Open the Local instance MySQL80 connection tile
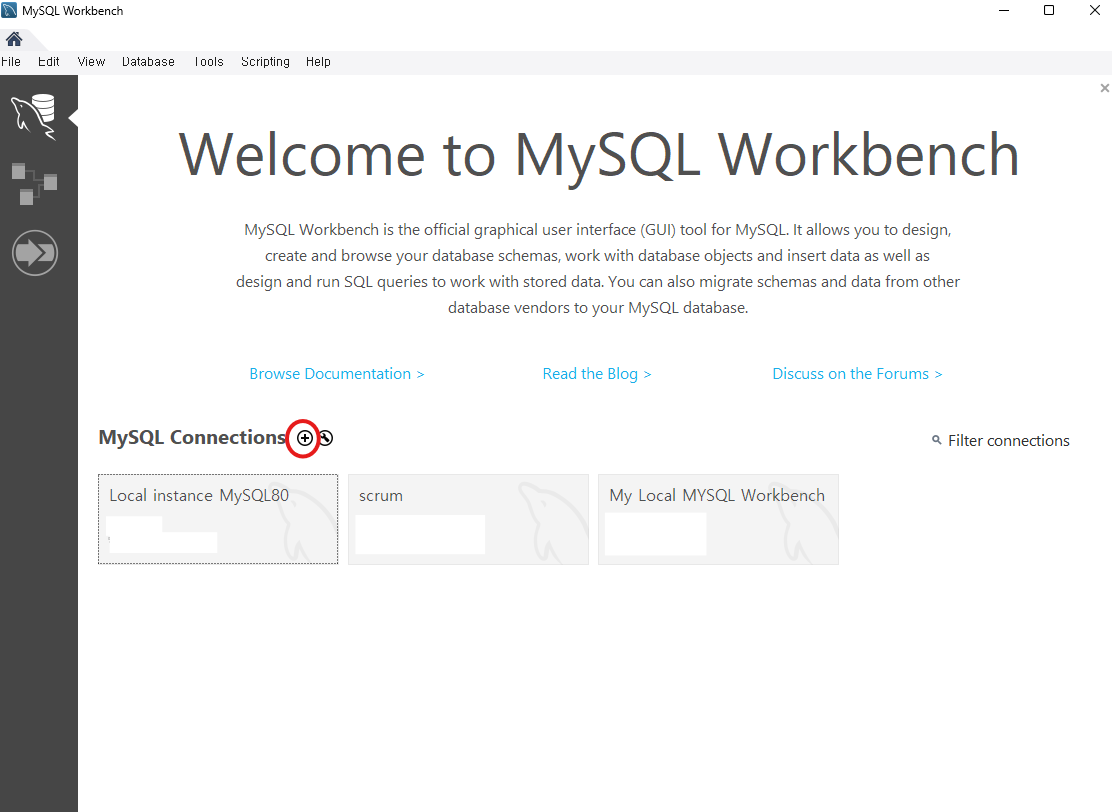The image size is (1112, 812). tap(218, 519)
